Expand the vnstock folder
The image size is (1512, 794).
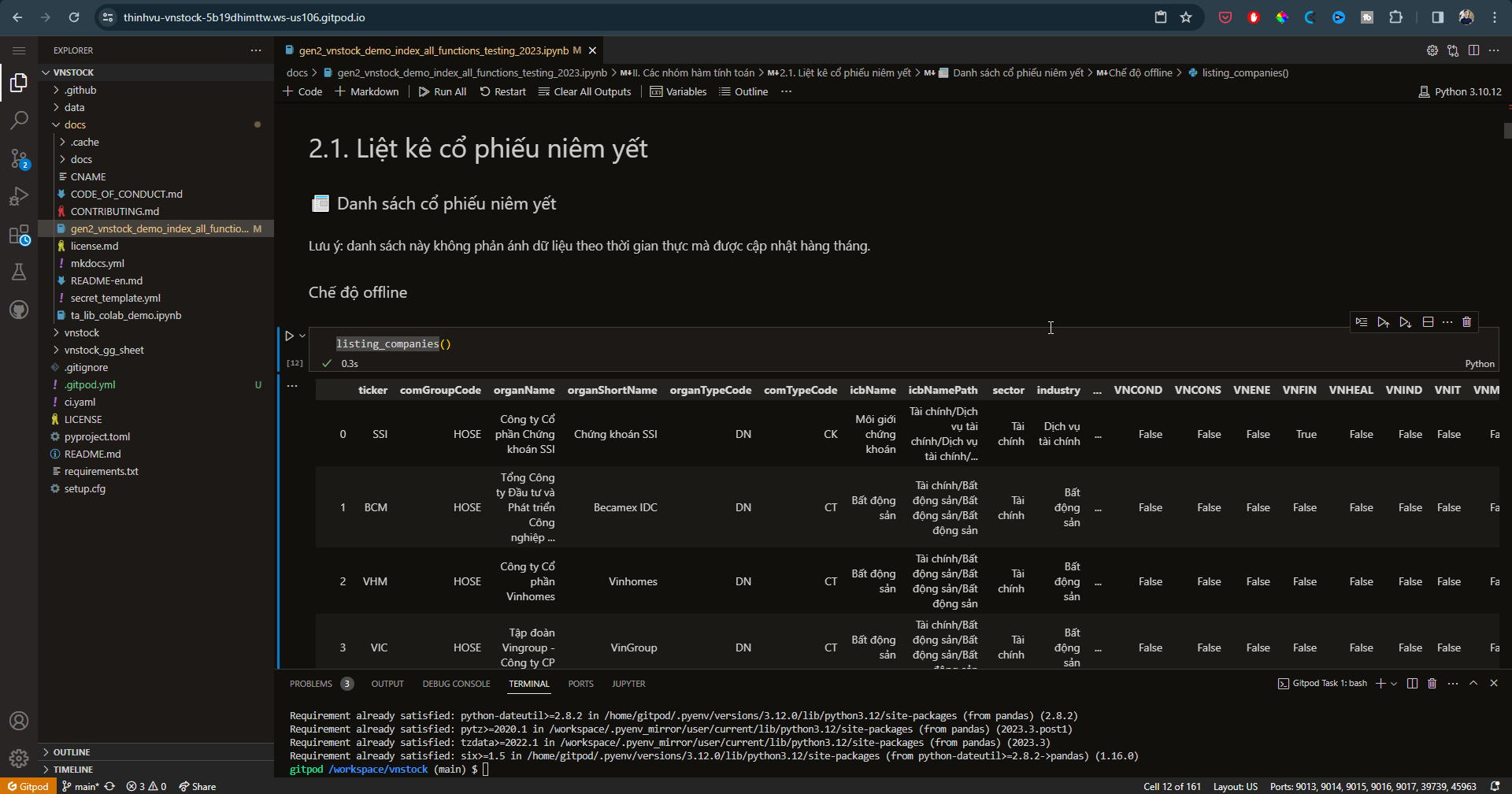click(x=82, y=332)
